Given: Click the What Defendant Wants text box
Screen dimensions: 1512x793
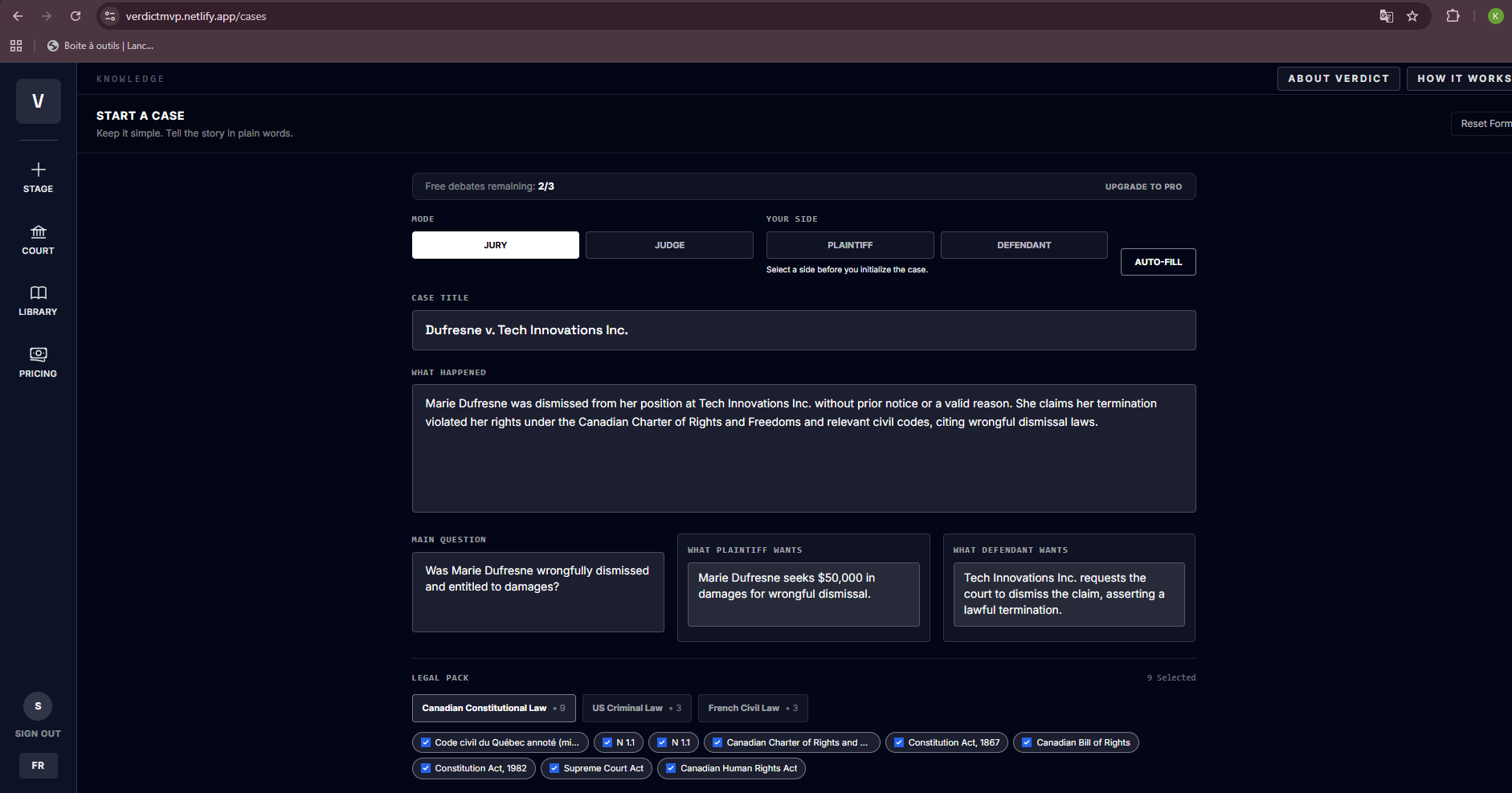Looking at the screenshot, I should 1069,595.
